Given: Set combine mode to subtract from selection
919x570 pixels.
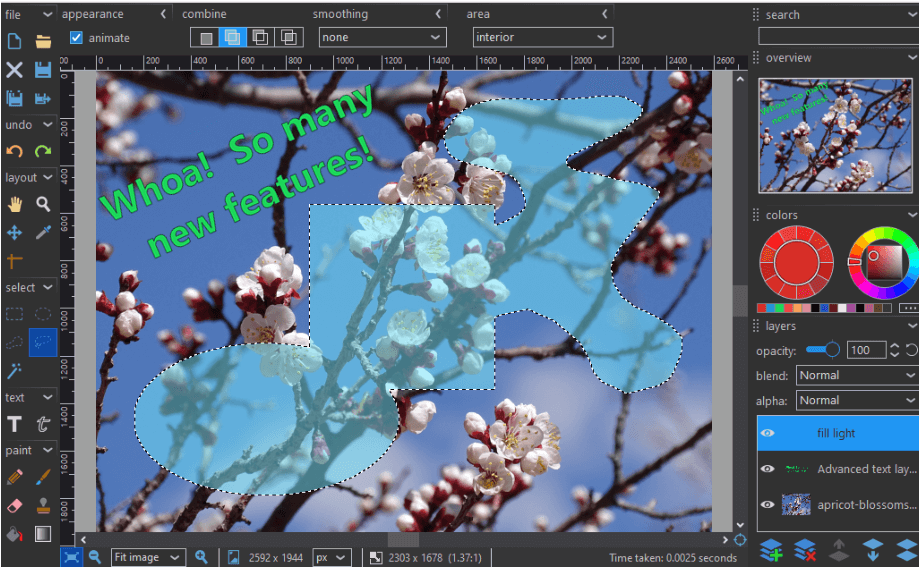Looking at the screenshot, I should [x=260, y=37].
